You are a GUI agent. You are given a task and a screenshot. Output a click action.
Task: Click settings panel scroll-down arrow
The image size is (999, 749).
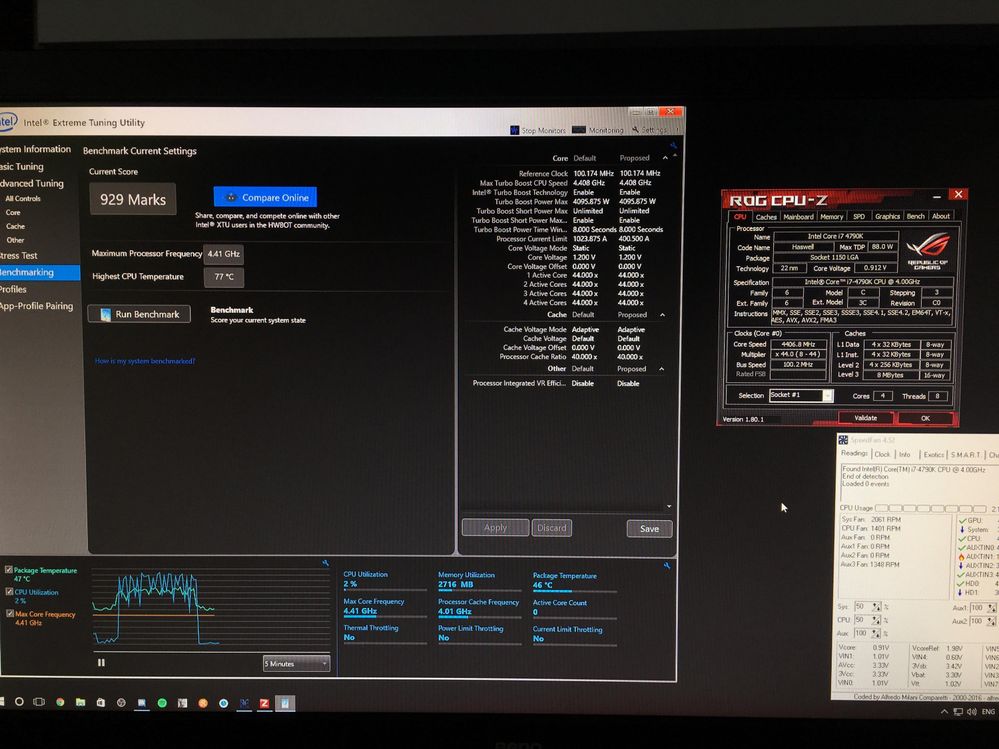tap(668, 506)
